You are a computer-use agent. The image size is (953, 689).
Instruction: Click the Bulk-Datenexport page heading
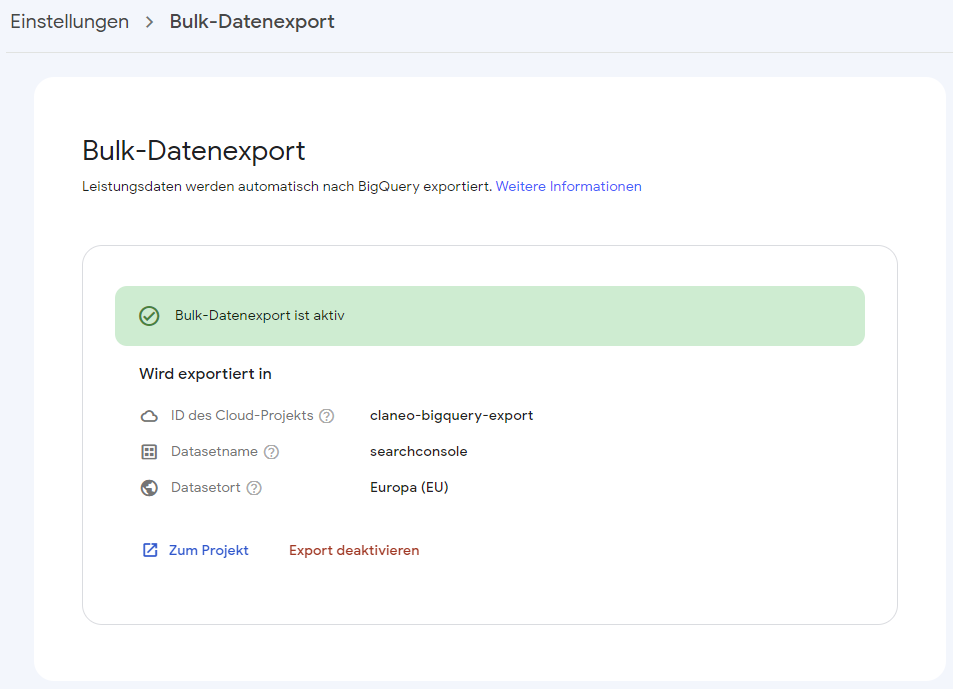193,151
